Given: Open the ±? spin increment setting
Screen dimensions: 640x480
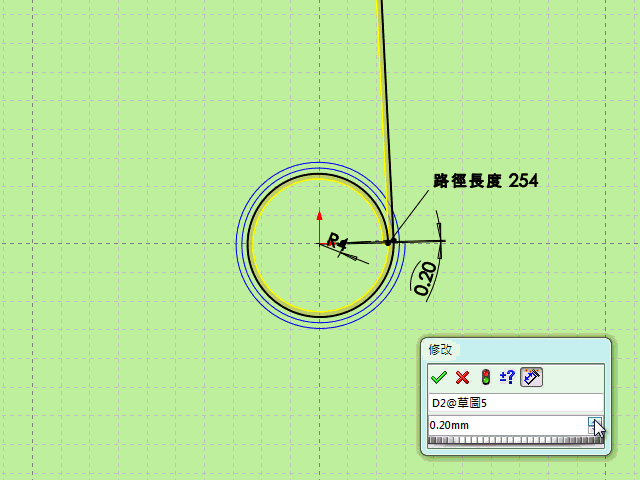Looking at the screenshot, I should (x=507, y=377).
